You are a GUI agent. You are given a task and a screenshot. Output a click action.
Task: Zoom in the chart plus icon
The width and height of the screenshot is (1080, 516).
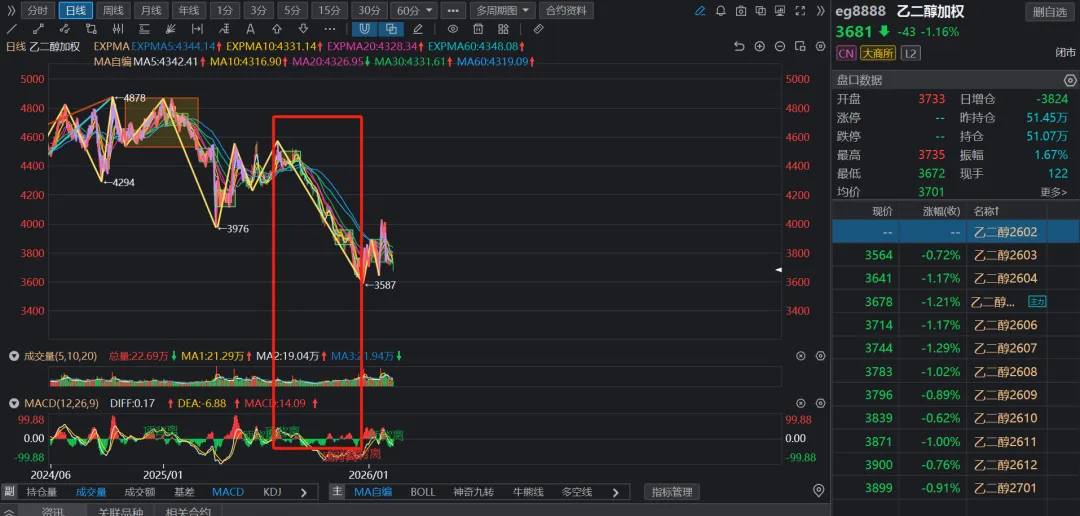click(x=760, y=46)
